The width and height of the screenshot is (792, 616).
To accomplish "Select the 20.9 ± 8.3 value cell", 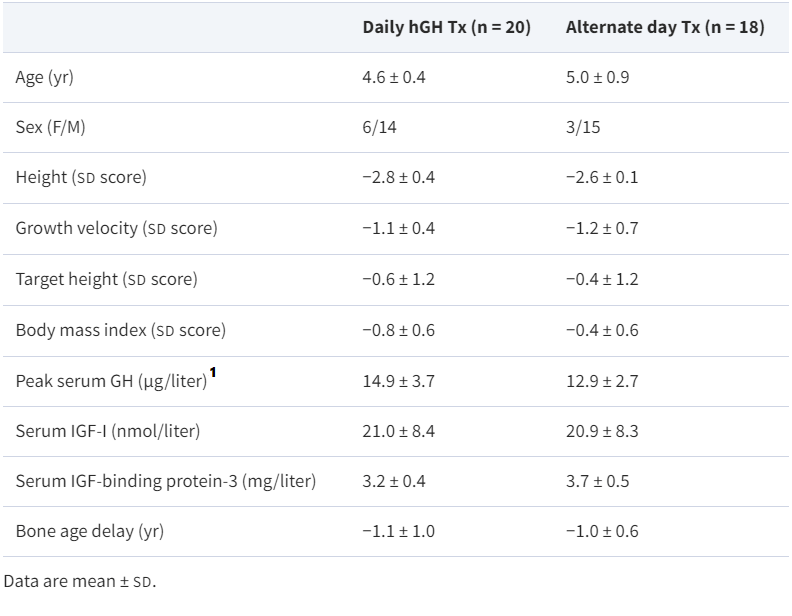I will (602, 431).
